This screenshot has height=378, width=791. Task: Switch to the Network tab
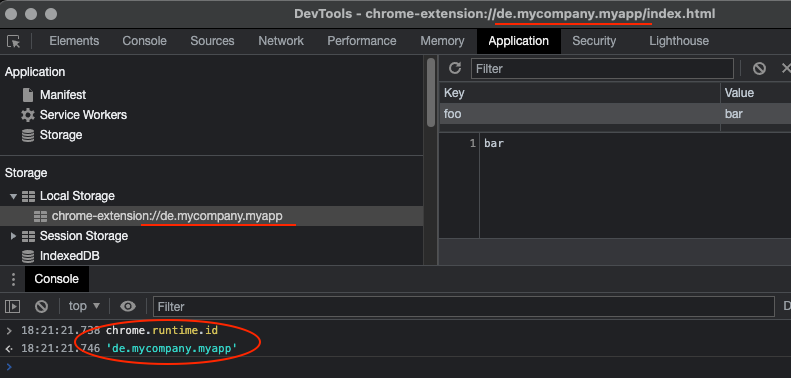(x=281, y=41)
